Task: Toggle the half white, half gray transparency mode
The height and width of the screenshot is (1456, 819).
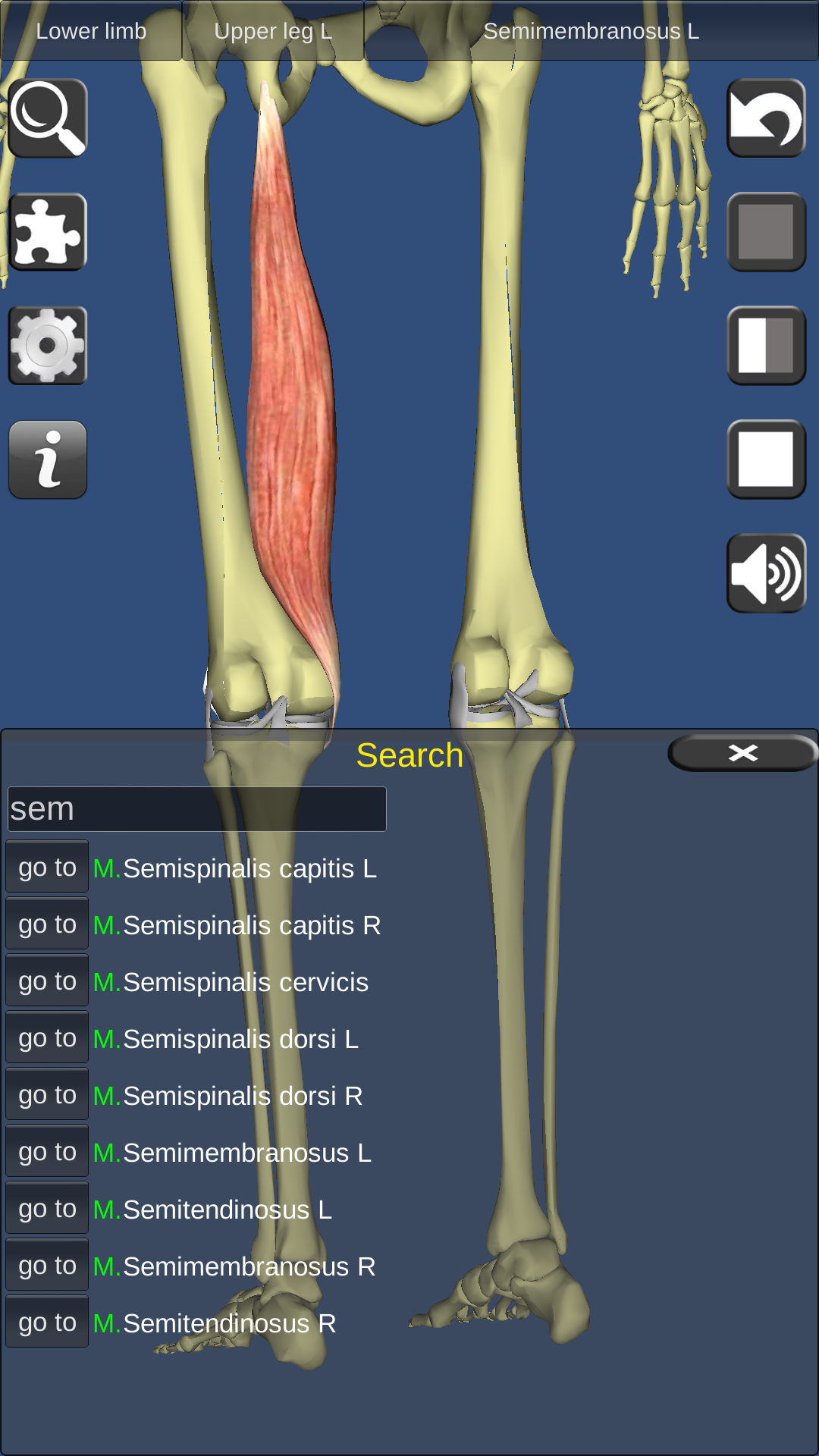Action: coord(766,346)
